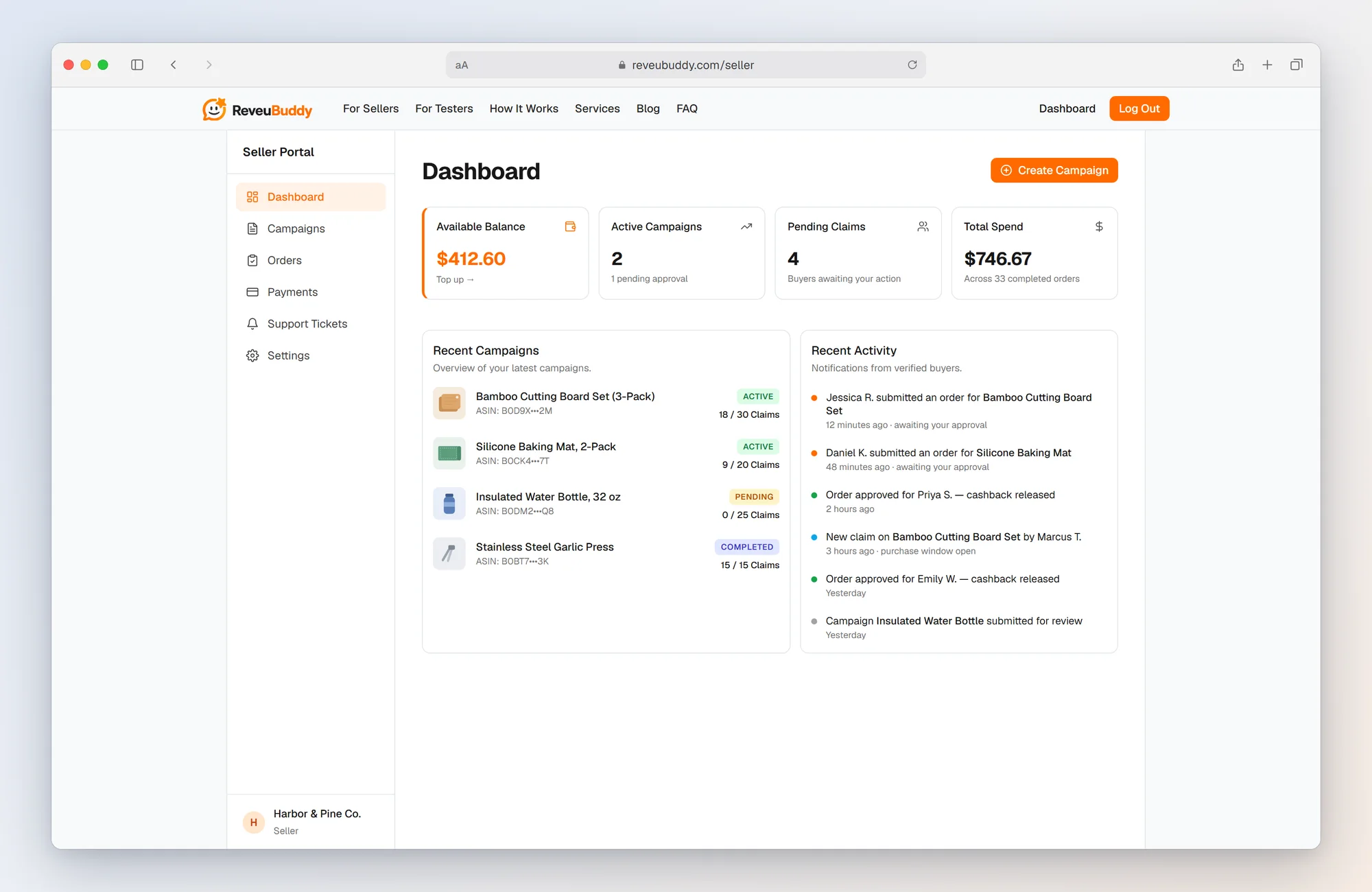This screenshot has width=1372, height=892.
Task: Open Settings in the sidebar
Action: 311,355
